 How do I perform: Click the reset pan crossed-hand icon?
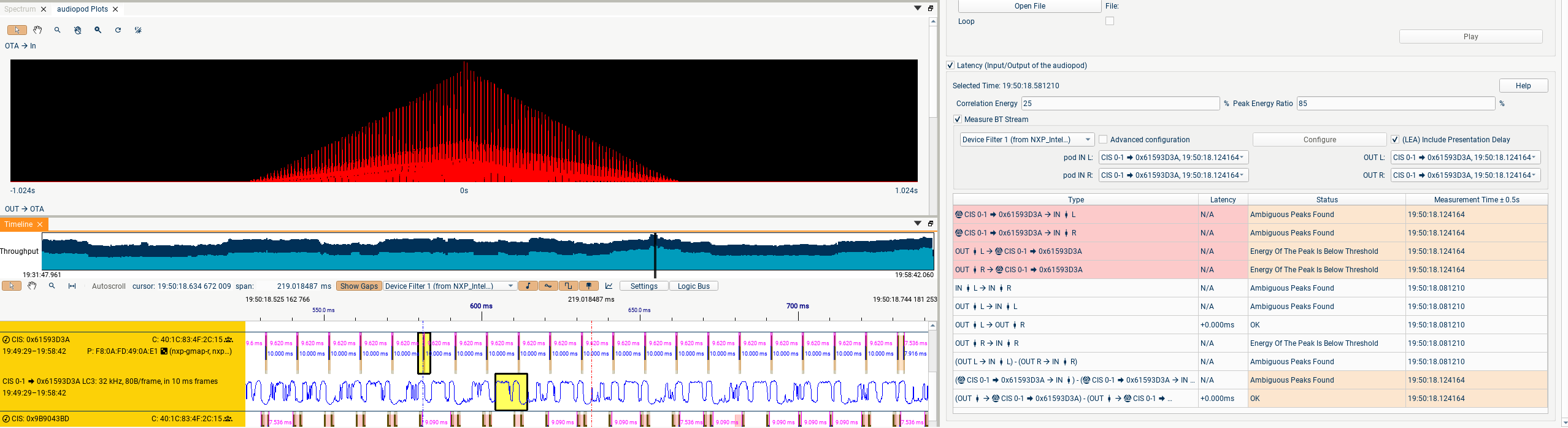click(x=78, y=30)
